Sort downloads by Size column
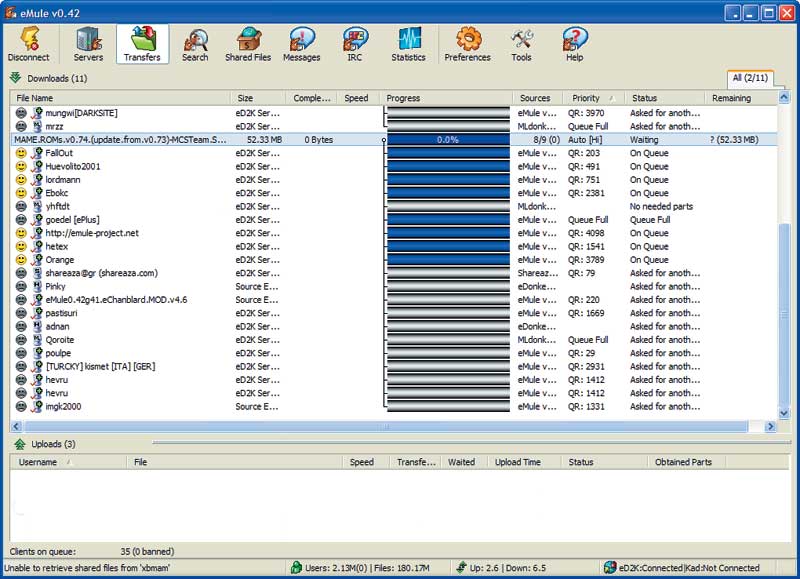Viewport: 800px width, 579px height. 258,98
